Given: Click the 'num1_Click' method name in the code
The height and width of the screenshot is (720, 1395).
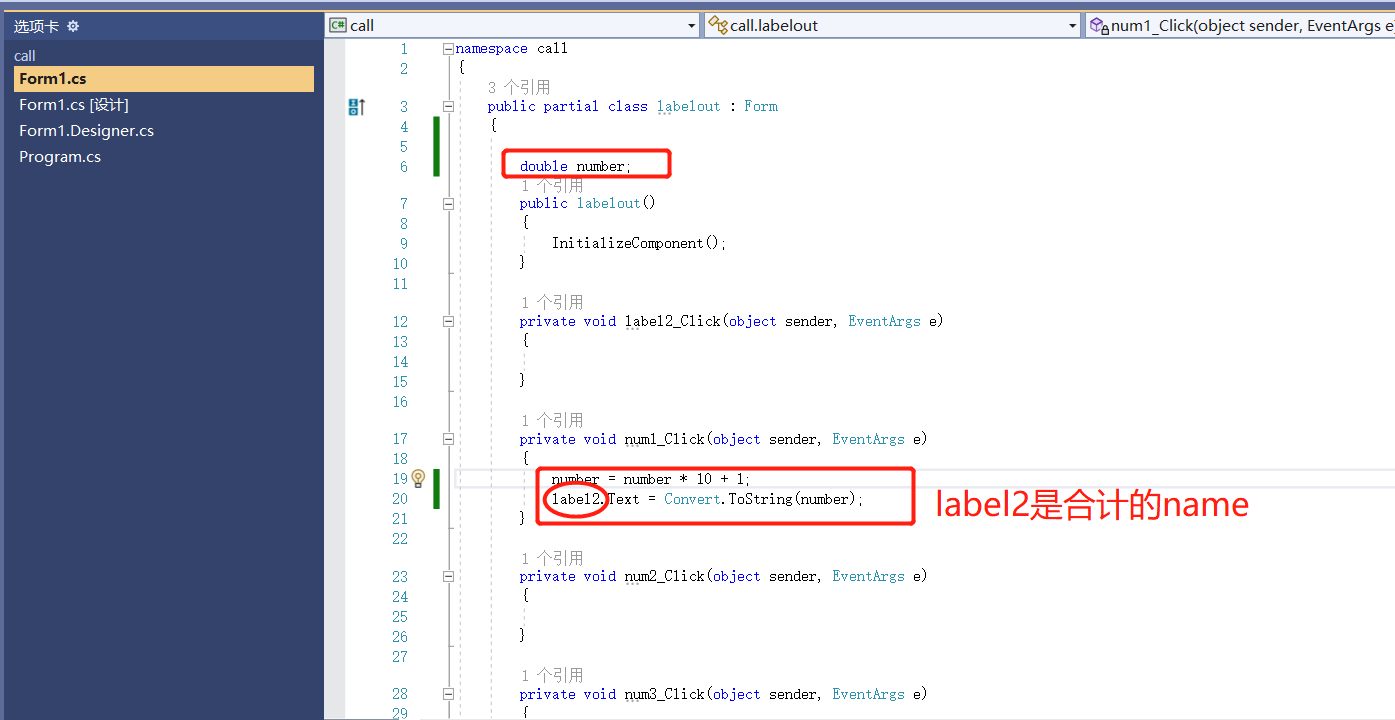Looking at the screenshot, I should (665, 439).
